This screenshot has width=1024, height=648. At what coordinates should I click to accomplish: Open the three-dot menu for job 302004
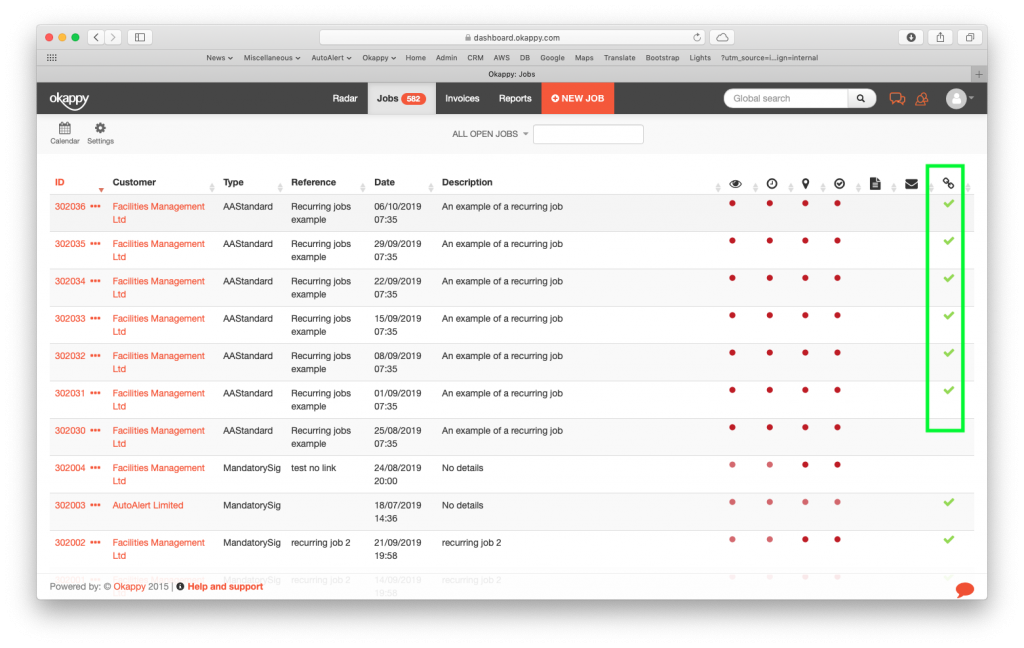tap(95, 468)
